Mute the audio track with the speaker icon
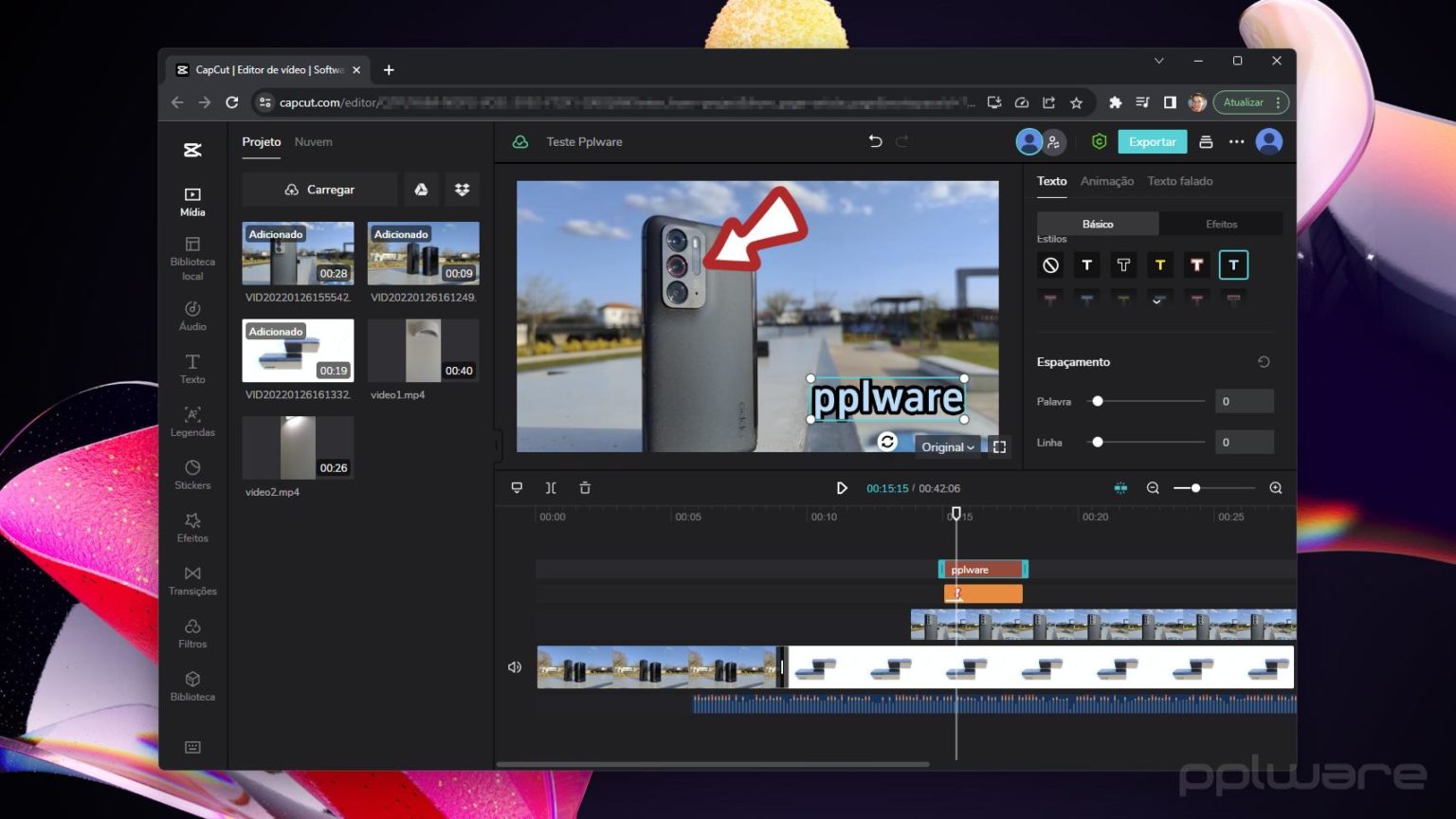Image resolution: width=1456 pixels, height=819 pixels. pos(515,667)
